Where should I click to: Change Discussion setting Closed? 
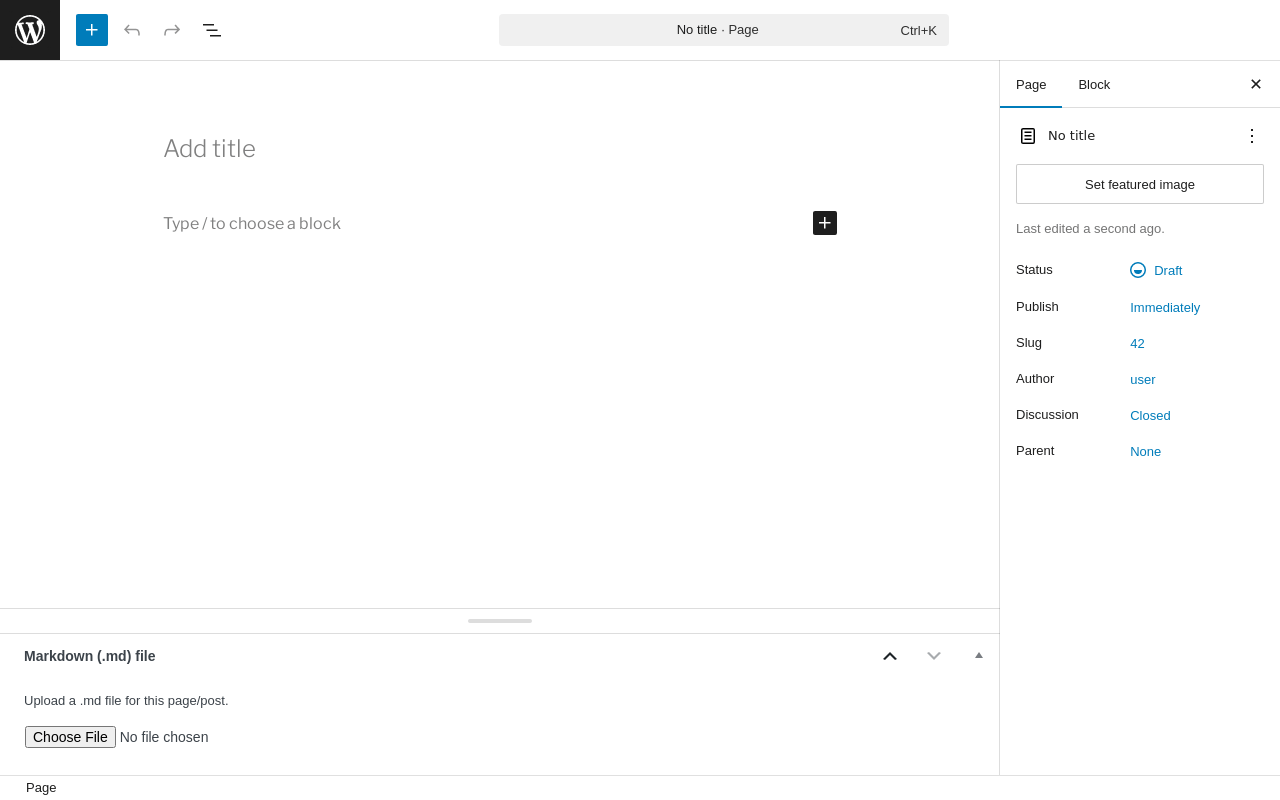coord(1150,415)
